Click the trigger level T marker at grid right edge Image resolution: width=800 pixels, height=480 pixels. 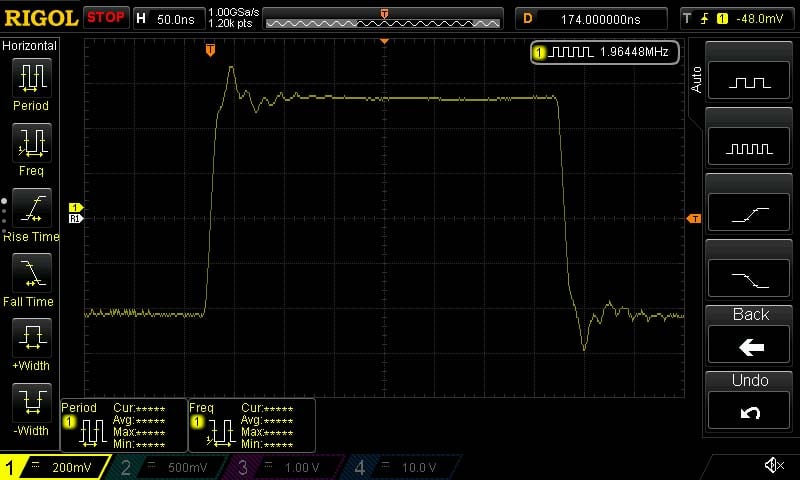tap(694, 218)
